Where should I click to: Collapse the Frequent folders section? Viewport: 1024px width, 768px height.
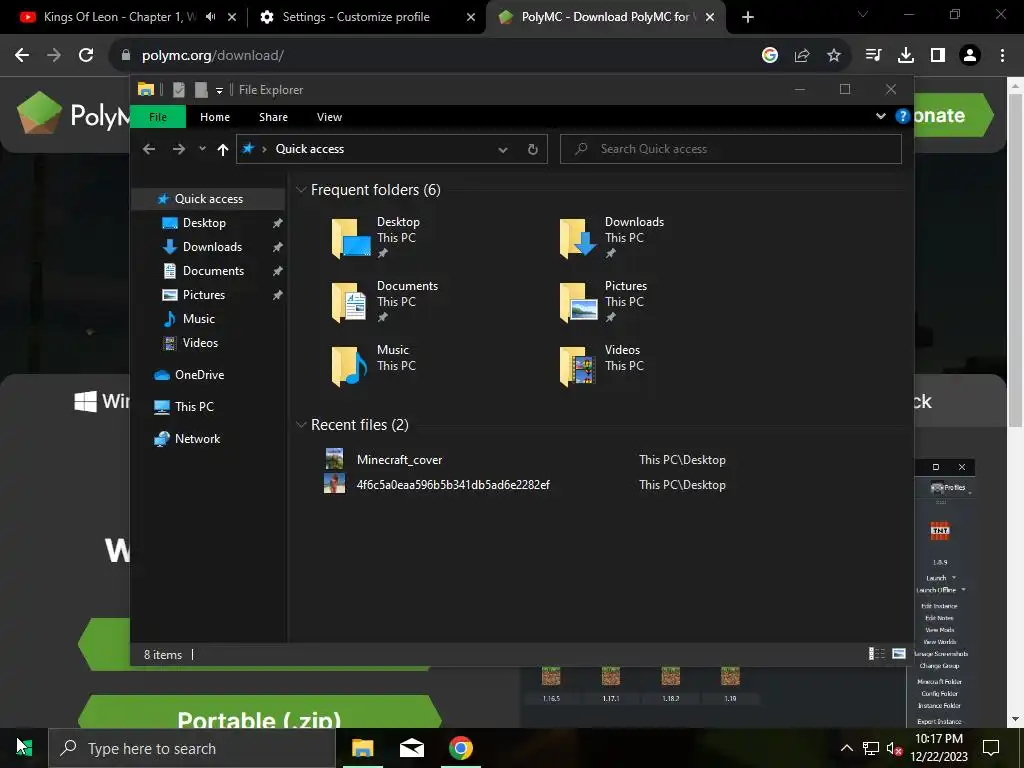click(x=301, y=190)
